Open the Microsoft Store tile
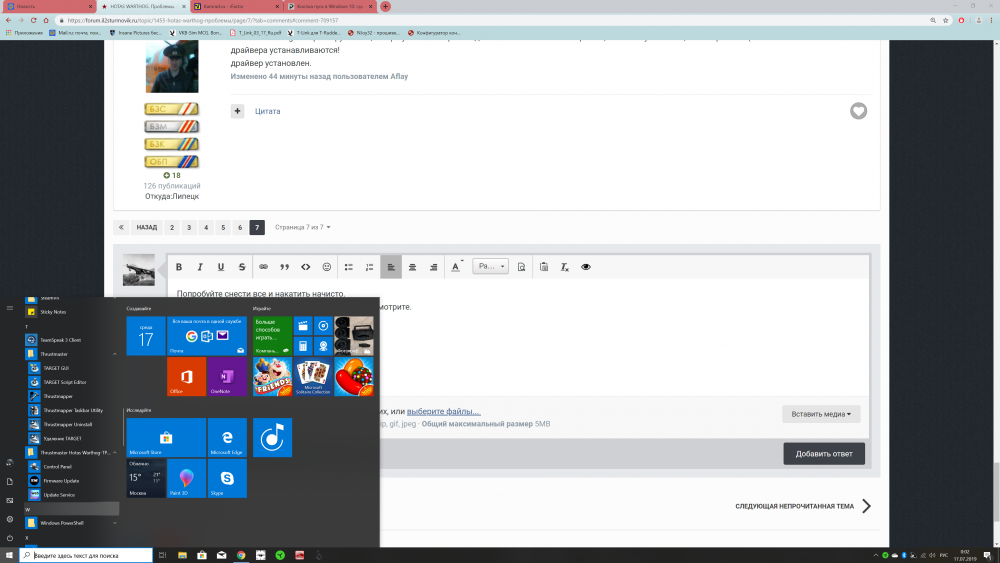 point(166,437)
